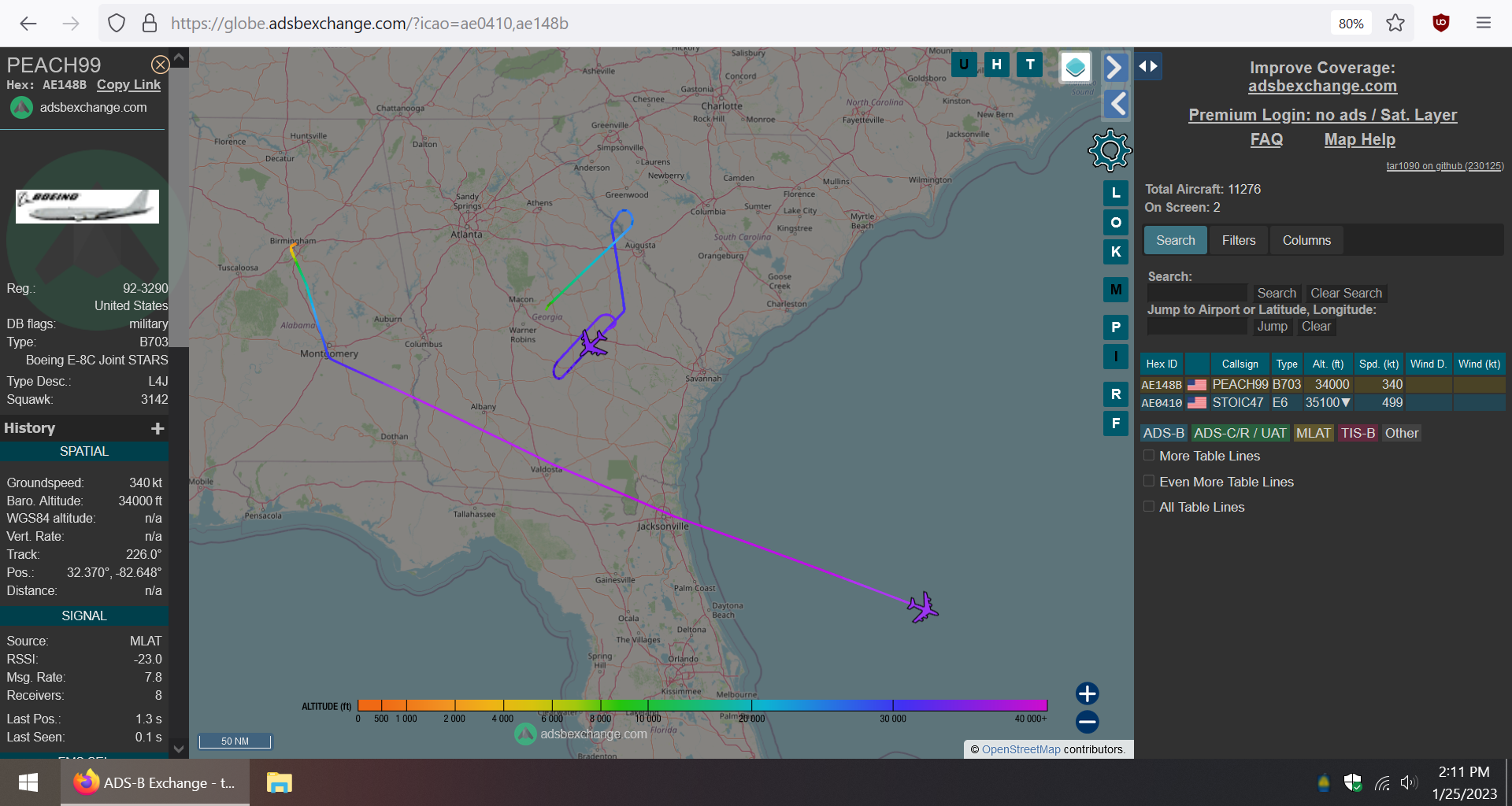Toggle sidebar with the double-arrow icon
This screenshot has height=806, width=1512.
[x=1148, y=66]
